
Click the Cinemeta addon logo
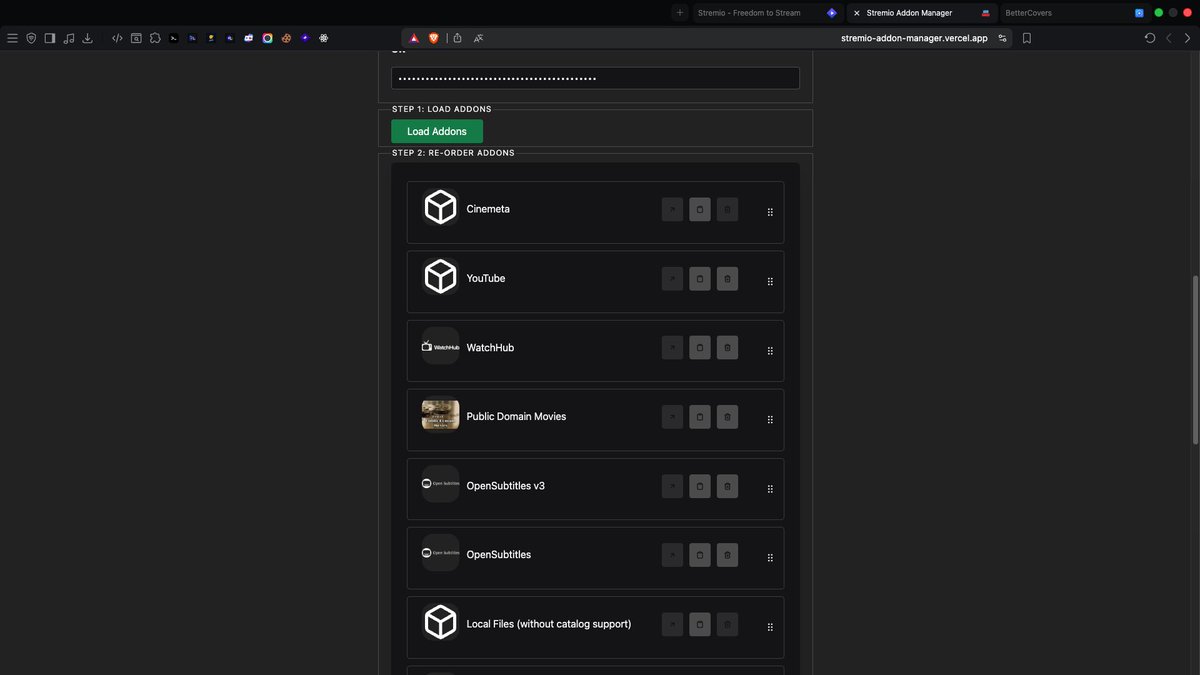(440, 207)
